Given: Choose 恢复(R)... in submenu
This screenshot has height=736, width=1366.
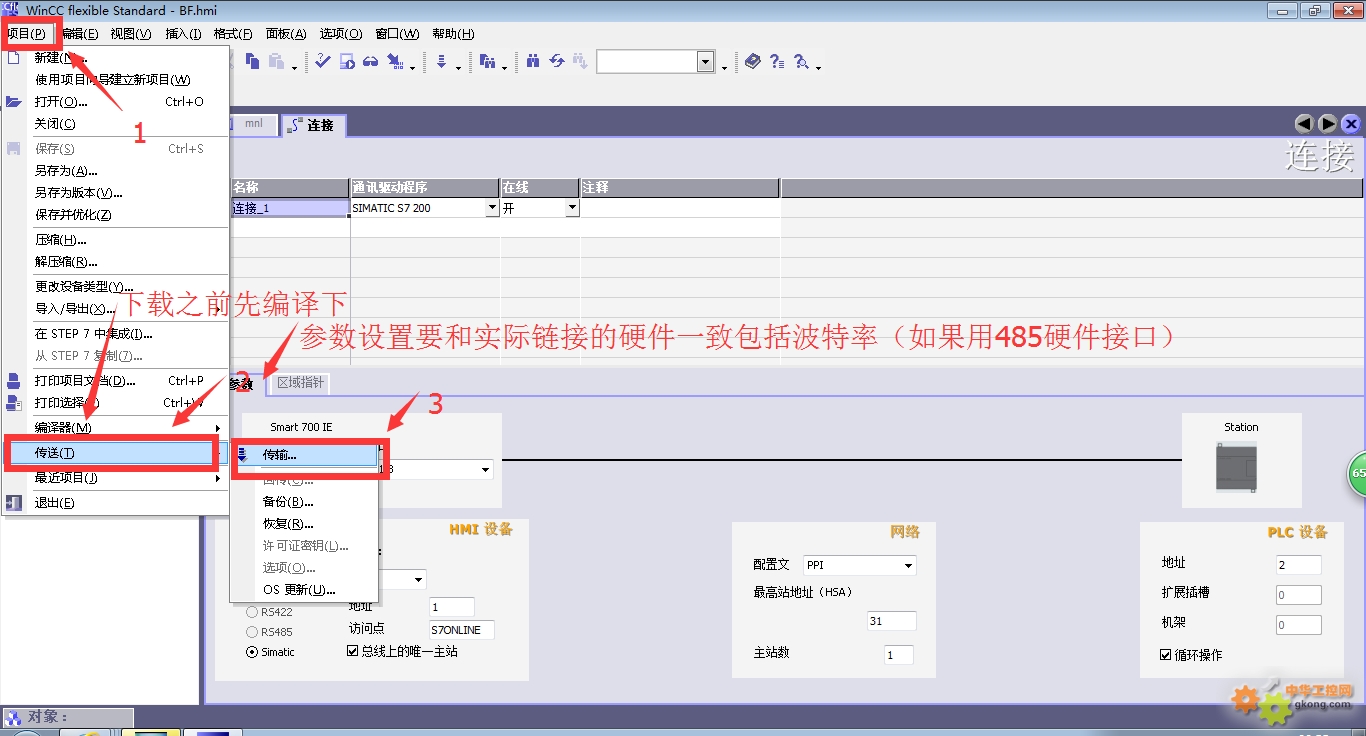Looking at the screenshot, I should (305, 524).
